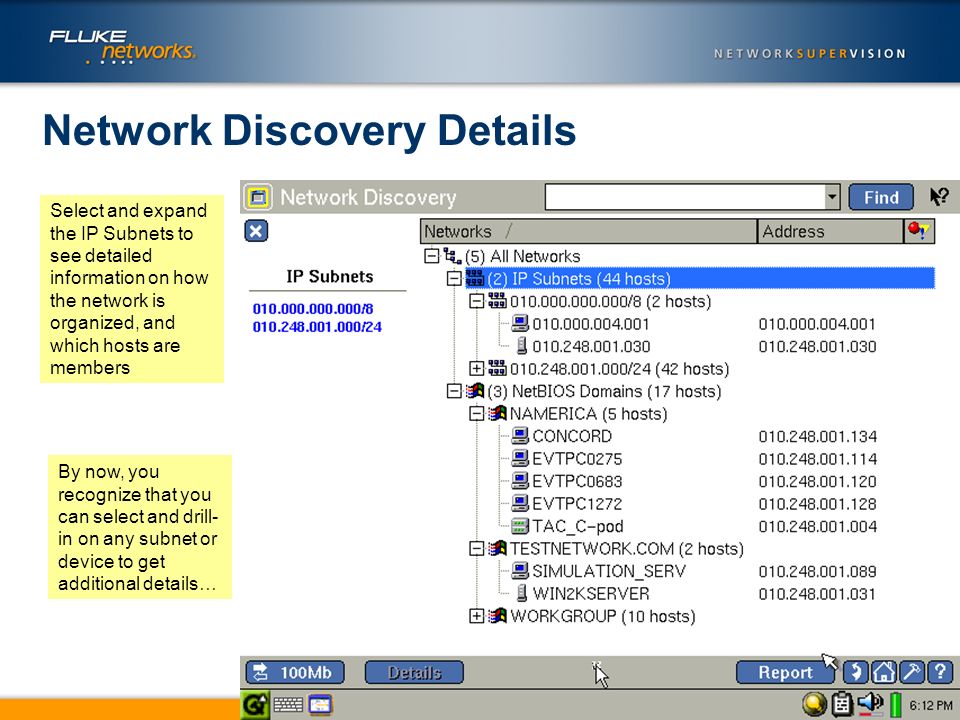This screenshot has height=720, width=960.
Task: Click the TESTNETWORK.COM domain icon
Action: point(497,549)
